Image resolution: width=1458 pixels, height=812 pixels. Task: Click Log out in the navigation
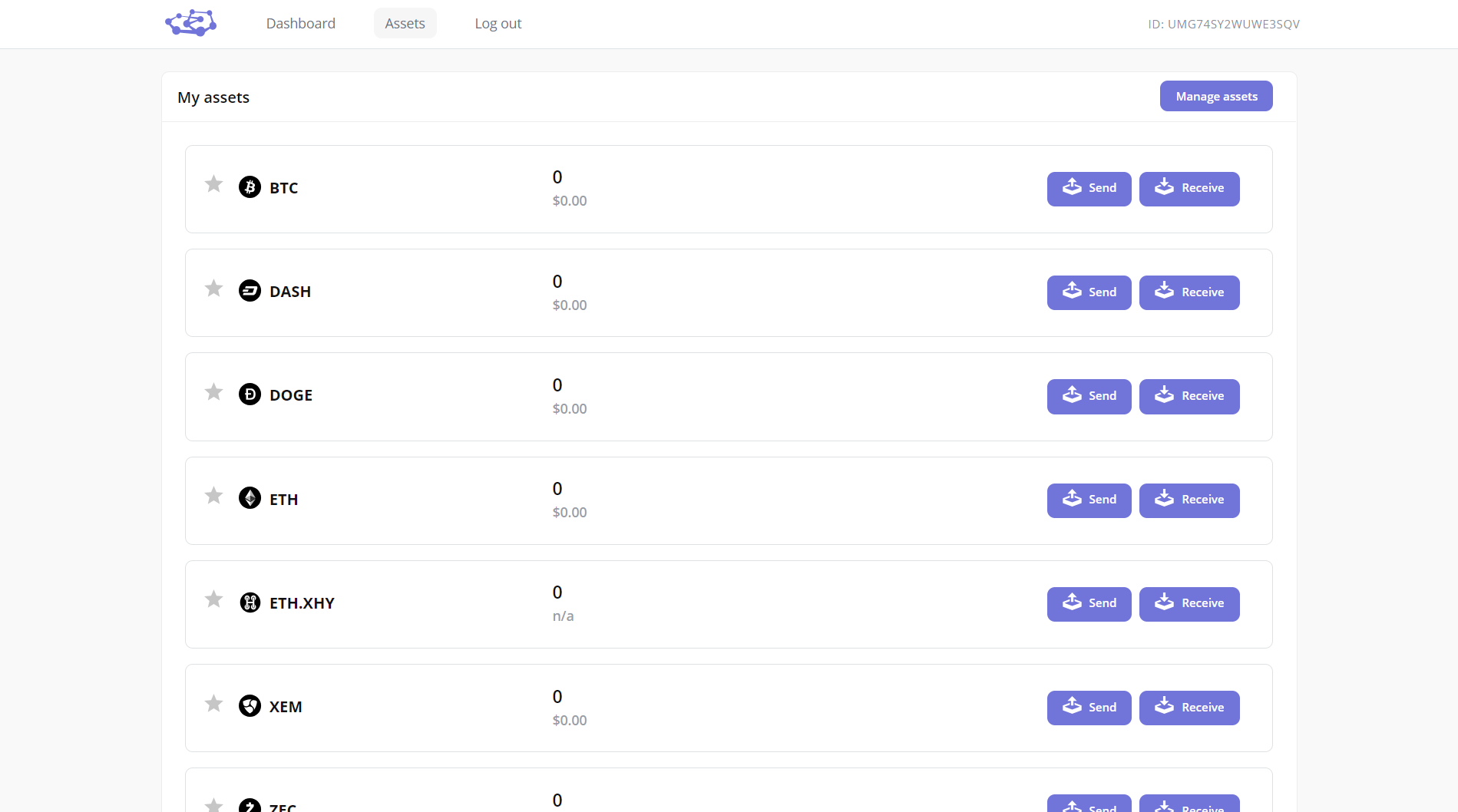(x=498, y=24)
